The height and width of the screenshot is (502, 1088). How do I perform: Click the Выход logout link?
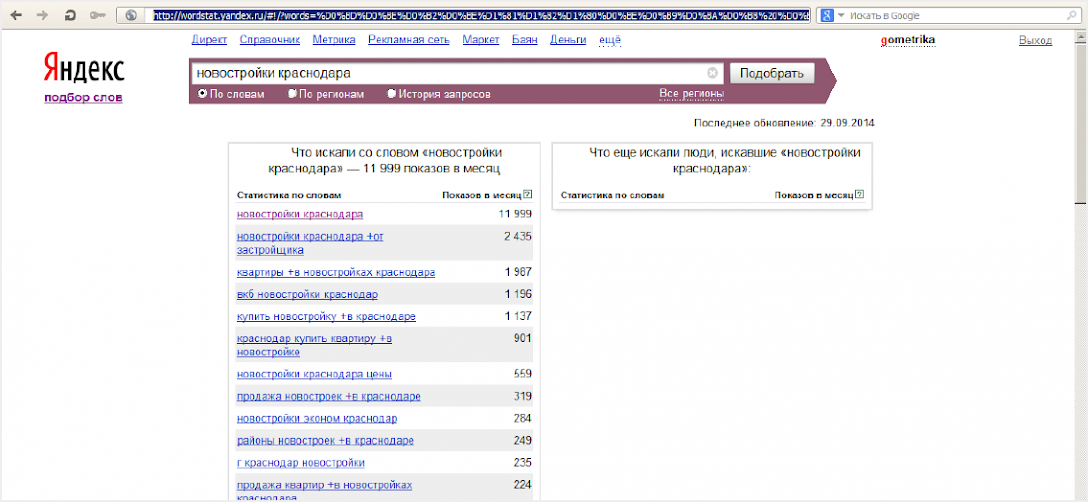1035,40
